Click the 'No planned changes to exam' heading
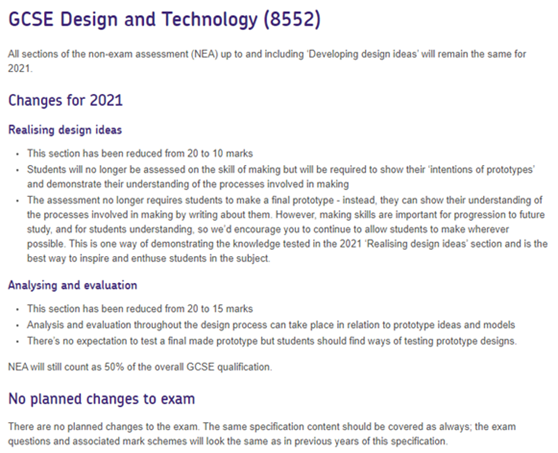The width and height of the screenshot is (558, 453). point(102,399)
